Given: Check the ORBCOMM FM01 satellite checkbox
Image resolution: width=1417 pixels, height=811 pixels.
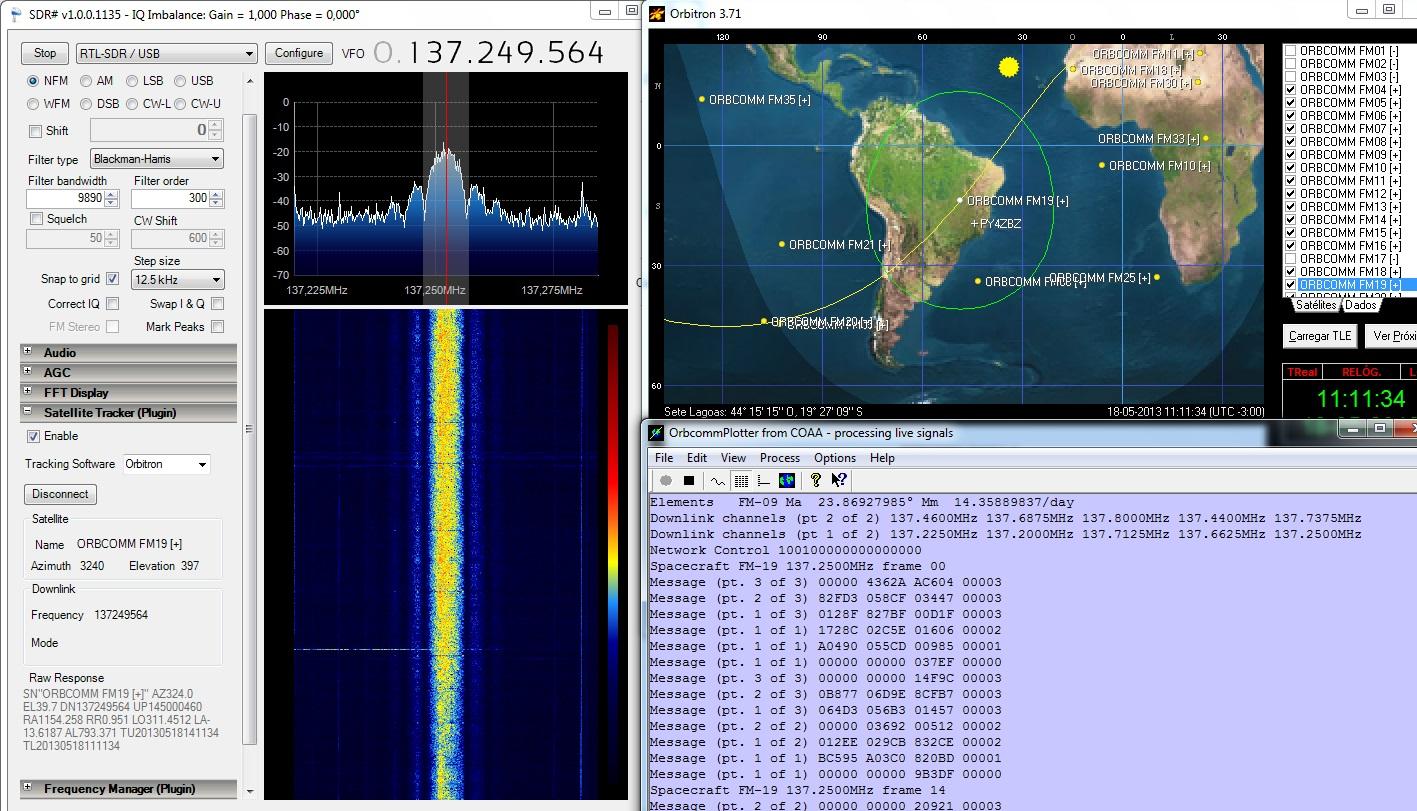Looking at the screenshot, I should coord(1290,51).
